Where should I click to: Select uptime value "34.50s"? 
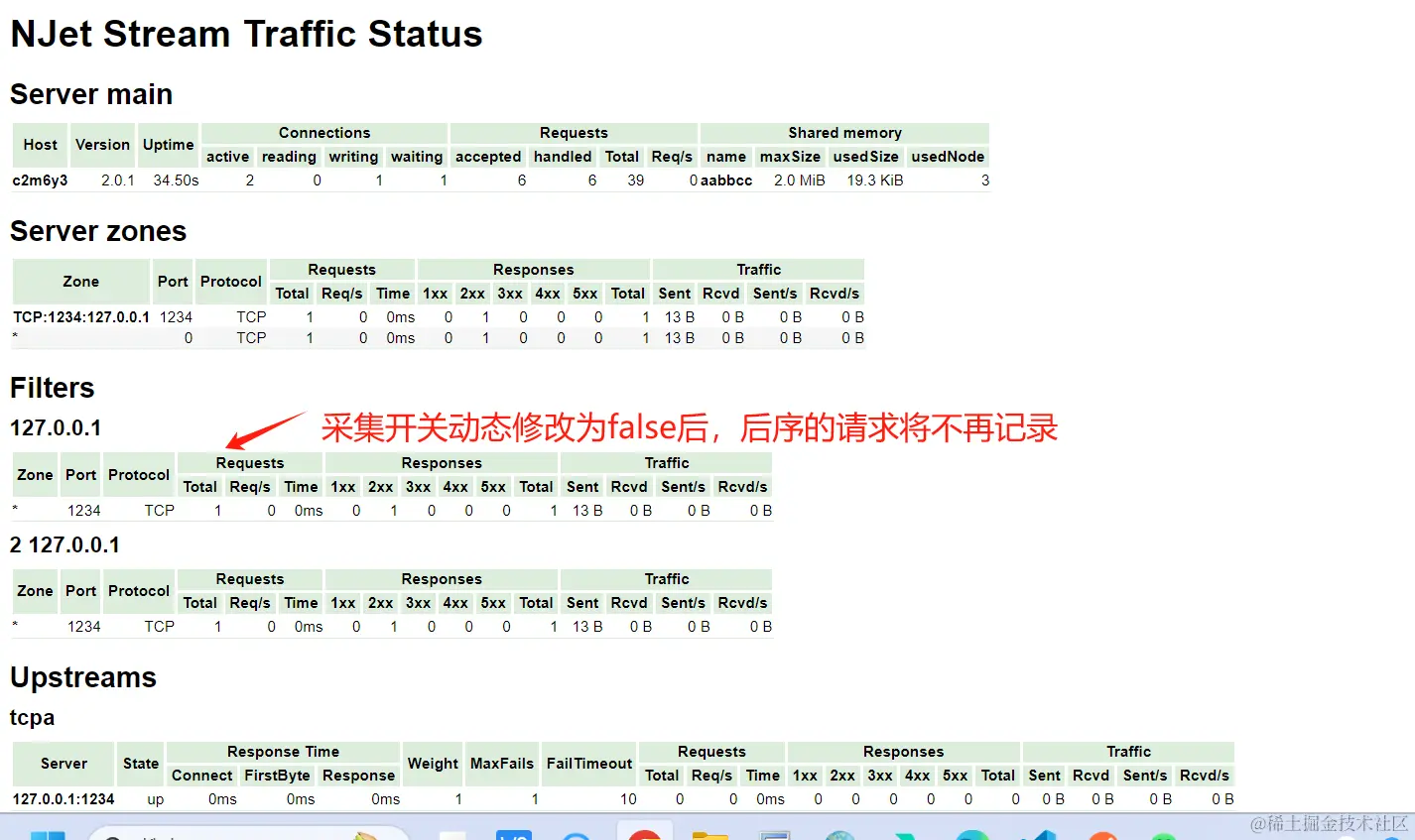point(176,180)
